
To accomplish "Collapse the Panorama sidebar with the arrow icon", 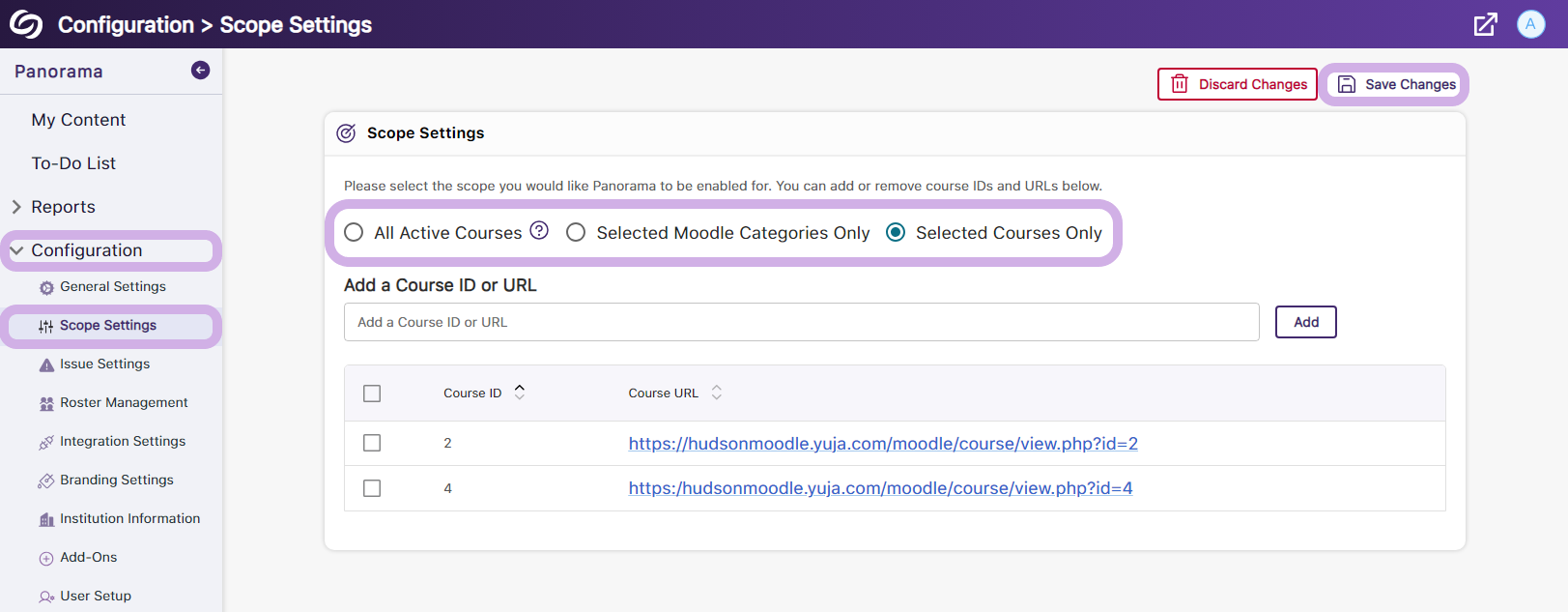I will click(200, 70).
